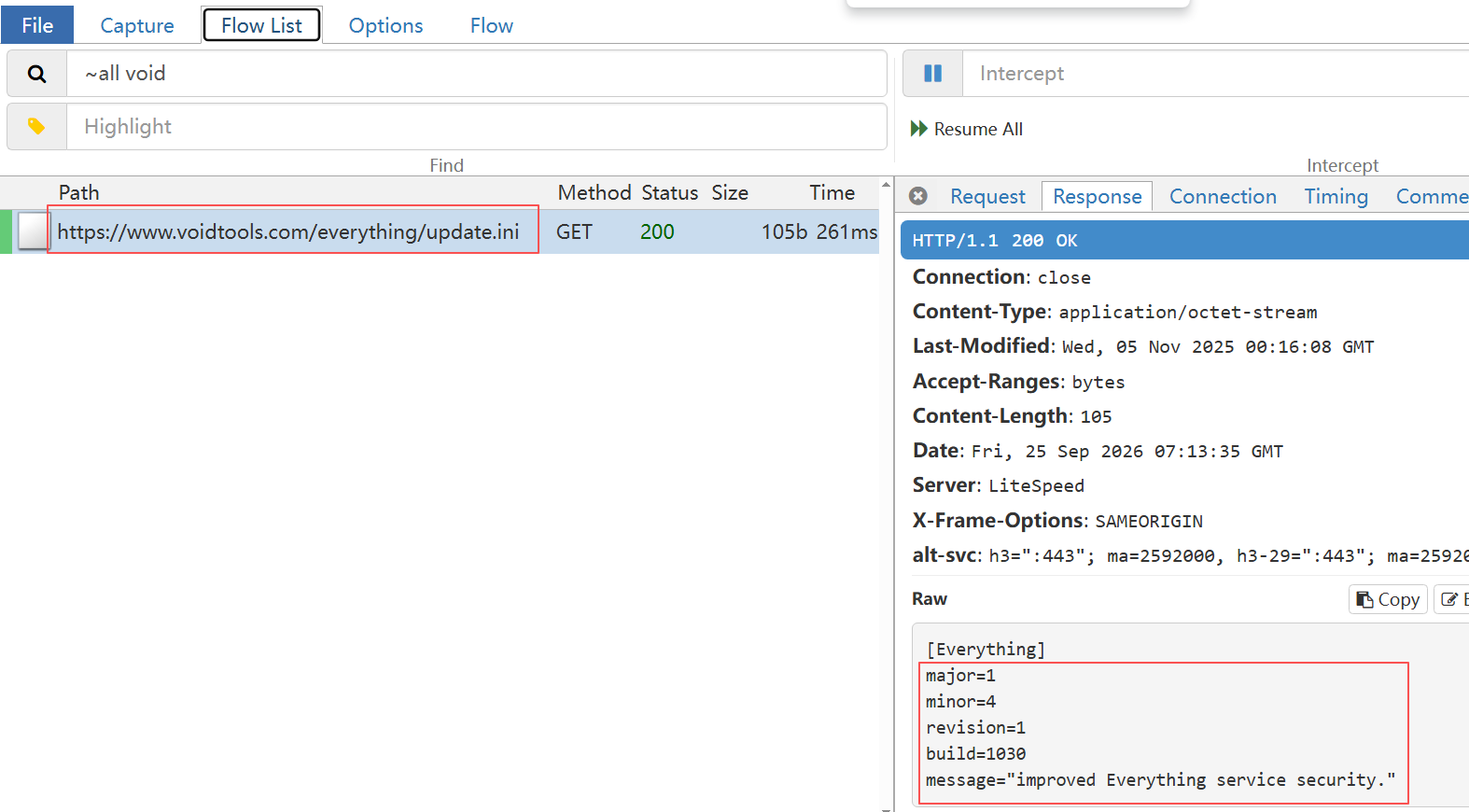Open the File menu
The image size is (1469, 812).
(37, 25)
